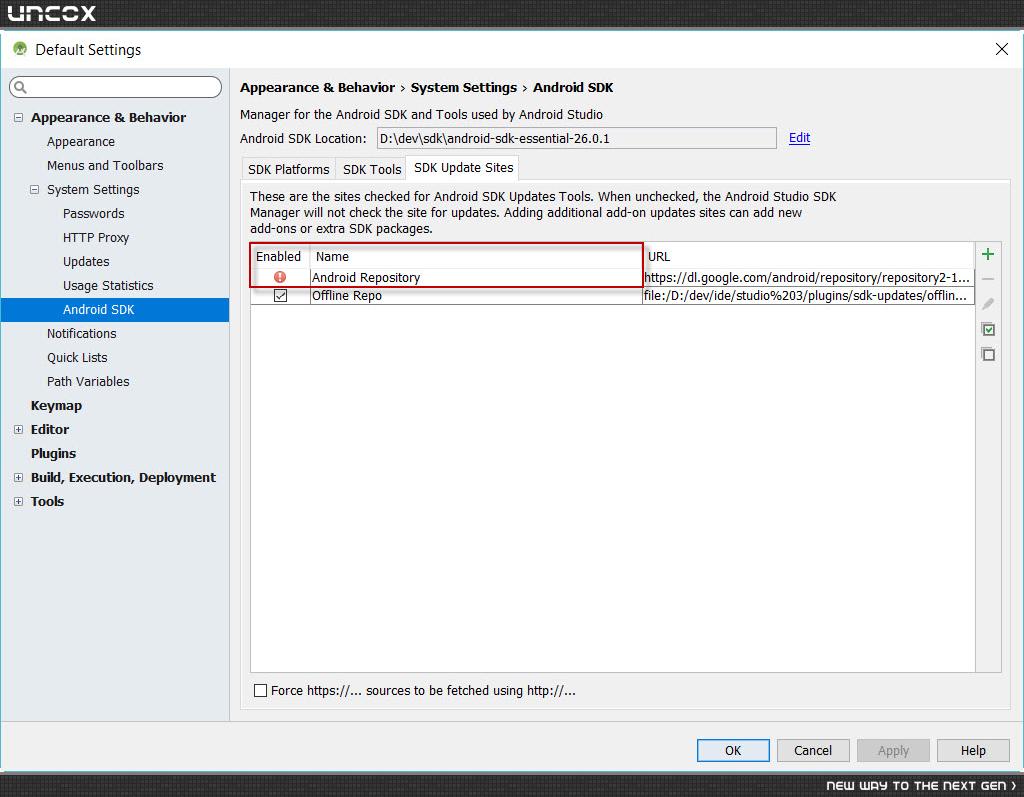Expand Build, Execution, Deployment node
The image size is (1024, 797).
[18, 478]
